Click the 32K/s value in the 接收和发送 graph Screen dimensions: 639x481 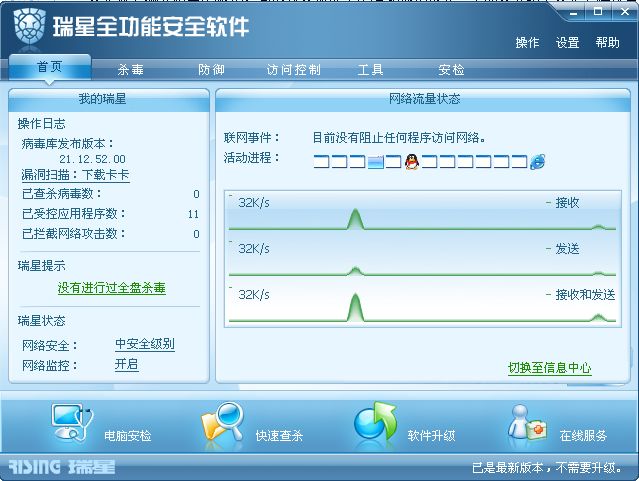pos(254,295)
